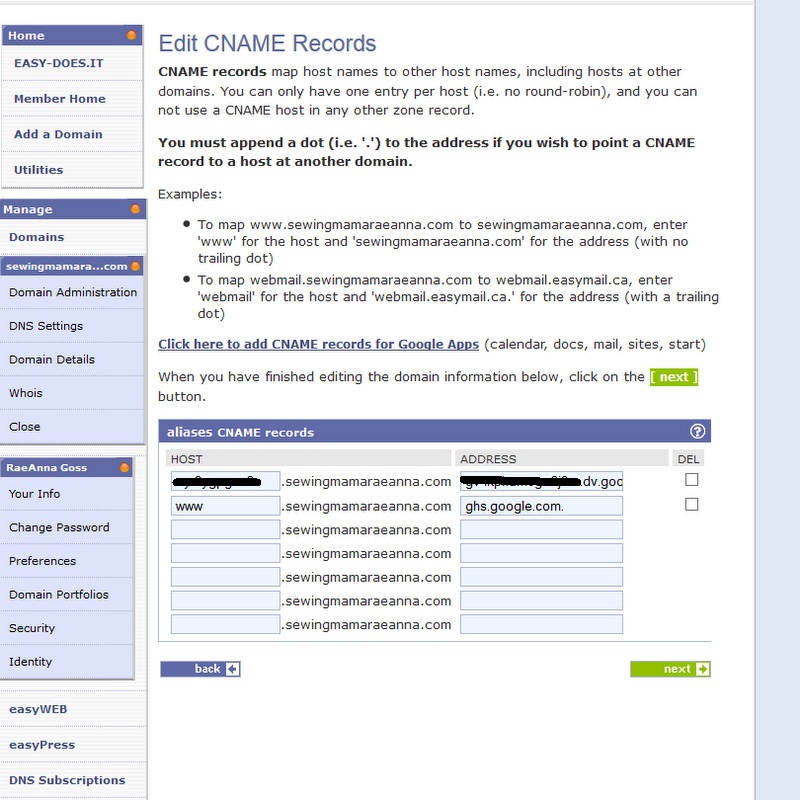Open Domains under Manage

(x=37, y=237)
